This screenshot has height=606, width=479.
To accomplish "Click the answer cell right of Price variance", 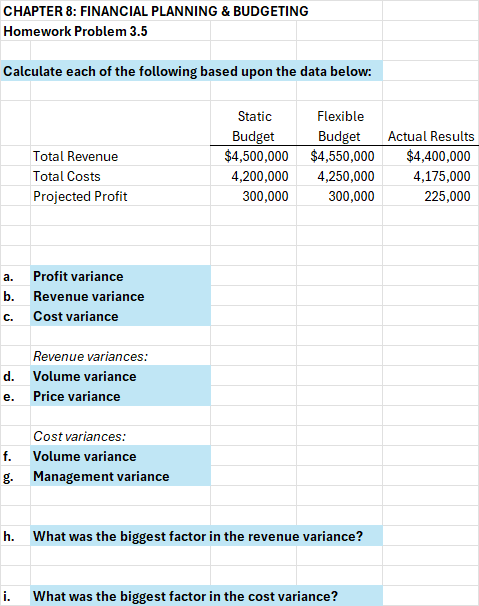I will coord(254,396).
